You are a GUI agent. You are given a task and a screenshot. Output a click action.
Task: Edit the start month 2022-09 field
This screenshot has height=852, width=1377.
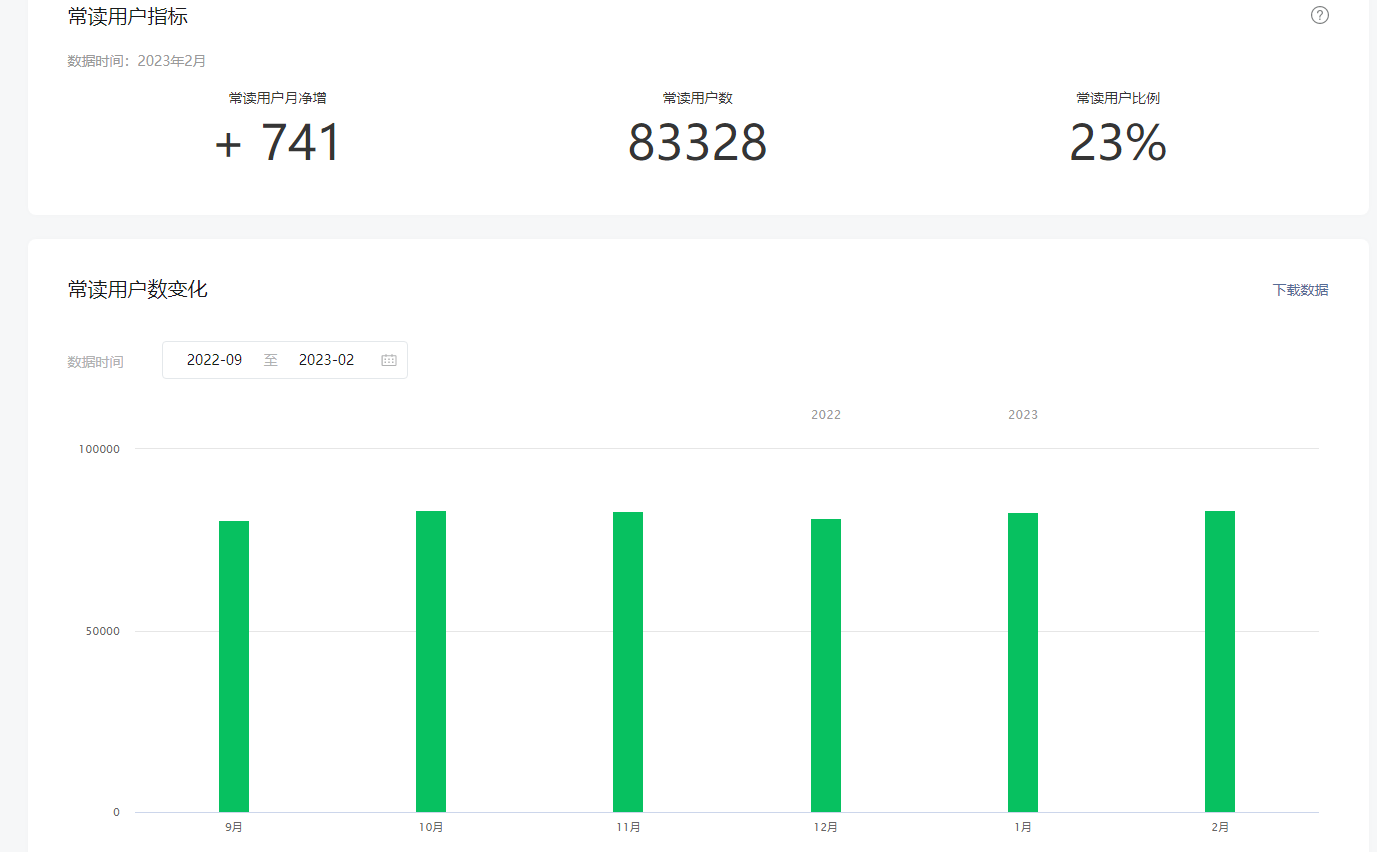(215, 360)
